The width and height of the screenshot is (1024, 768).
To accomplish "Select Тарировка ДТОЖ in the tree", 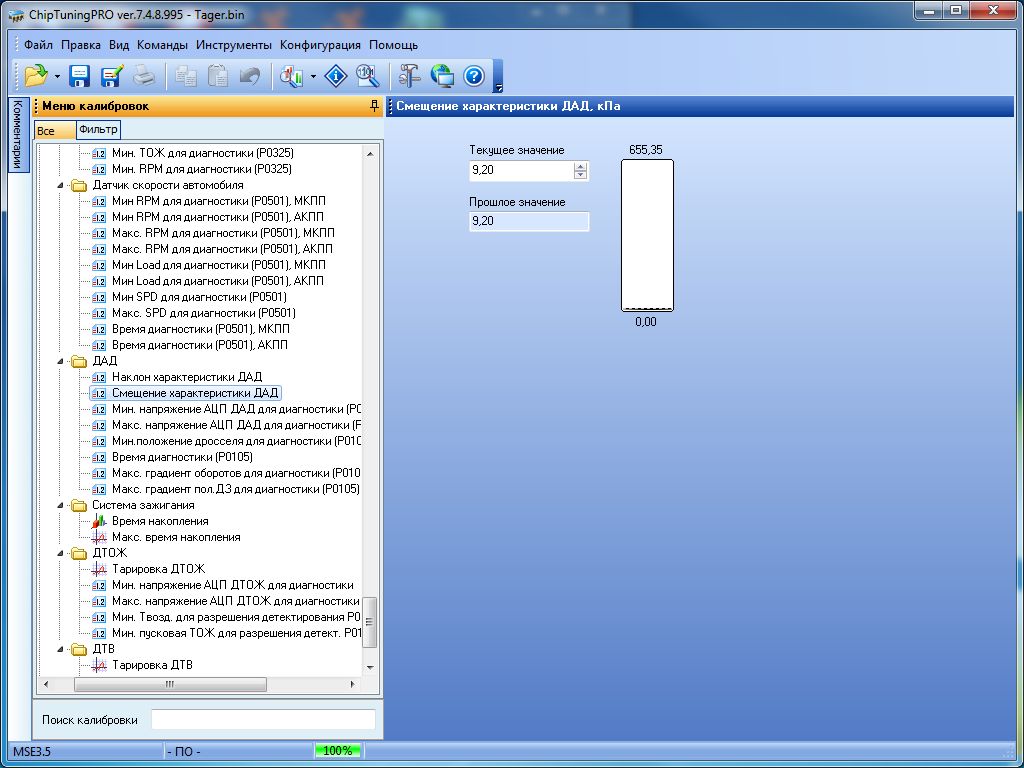I will [x=158, y=569].
